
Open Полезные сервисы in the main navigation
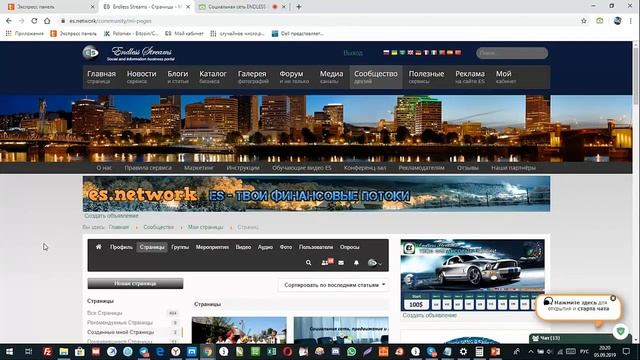pos(426,77)
